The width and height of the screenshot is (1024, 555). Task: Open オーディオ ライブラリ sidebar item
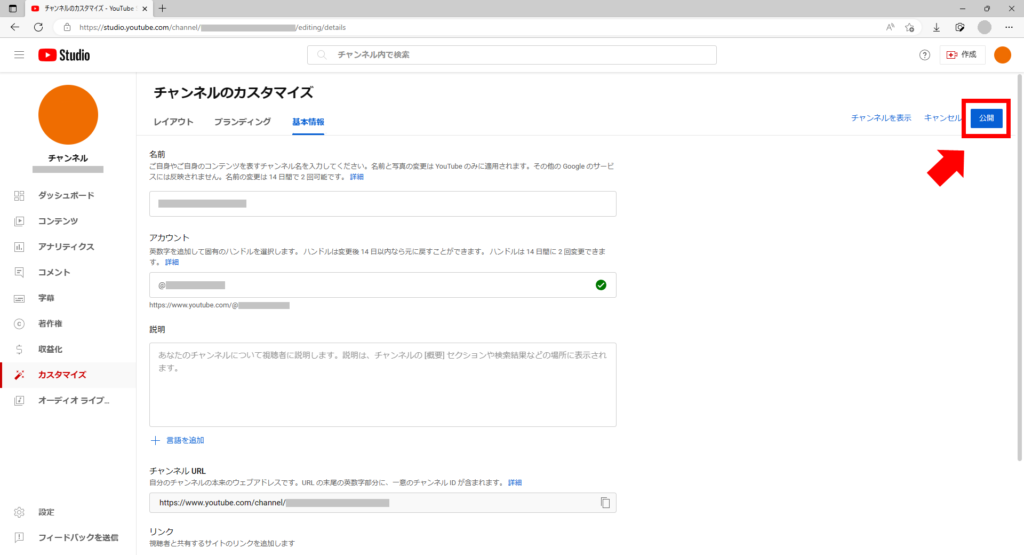click(74, 400)
